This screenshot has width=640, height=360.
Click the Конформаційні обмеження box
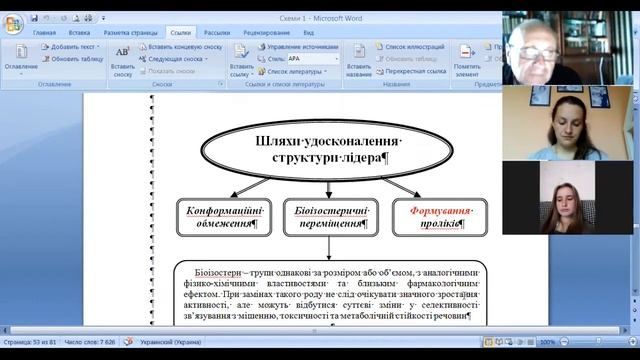click(x=224, y=217)
